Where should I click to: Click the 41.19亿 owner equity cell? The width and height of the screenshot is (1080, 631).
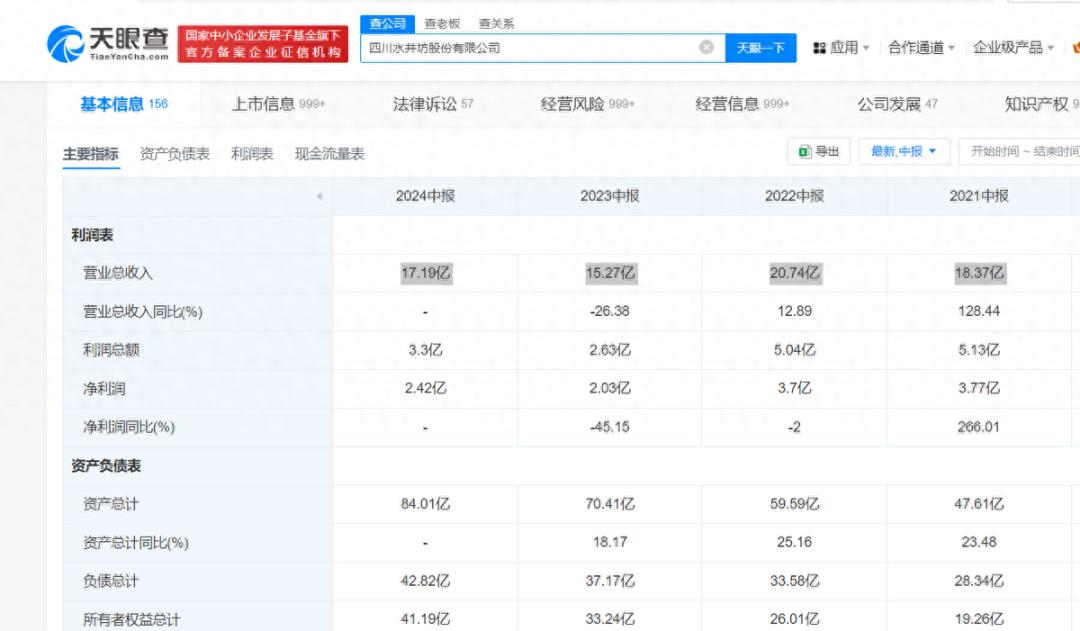coord(425,619)
